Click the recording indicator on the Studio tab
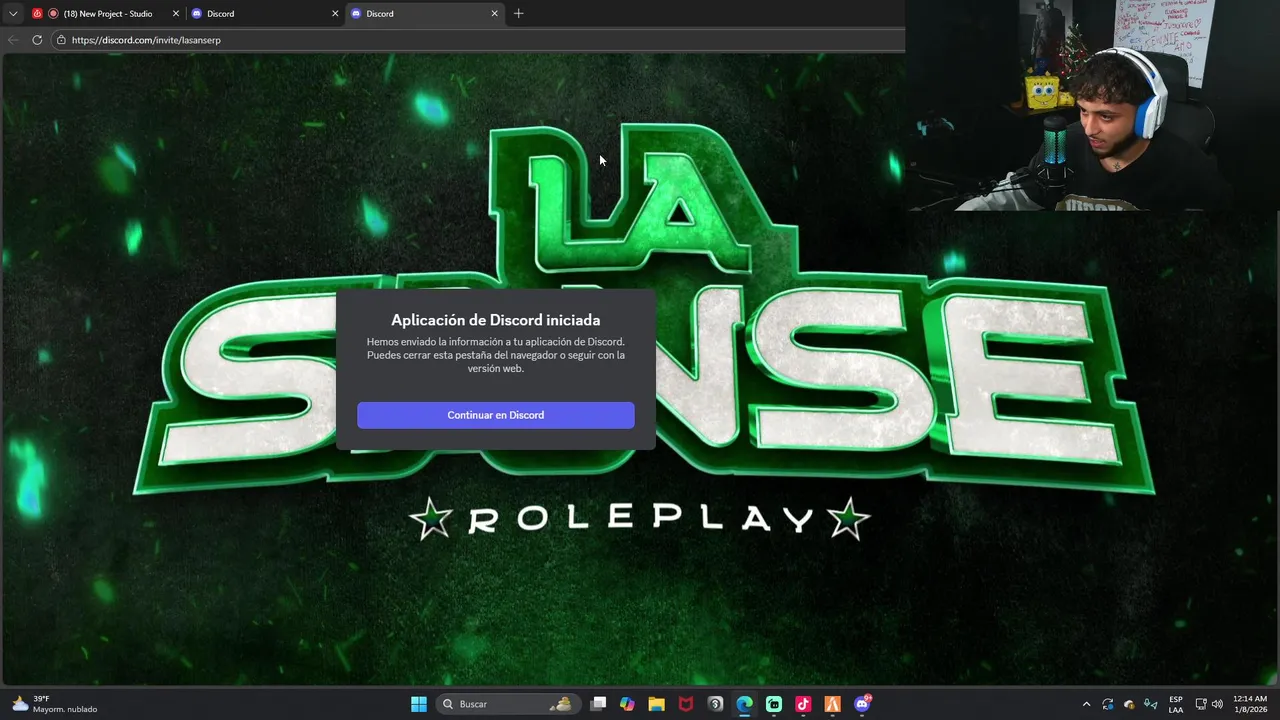The image size is (1280, 720). [x=53, y=14]
